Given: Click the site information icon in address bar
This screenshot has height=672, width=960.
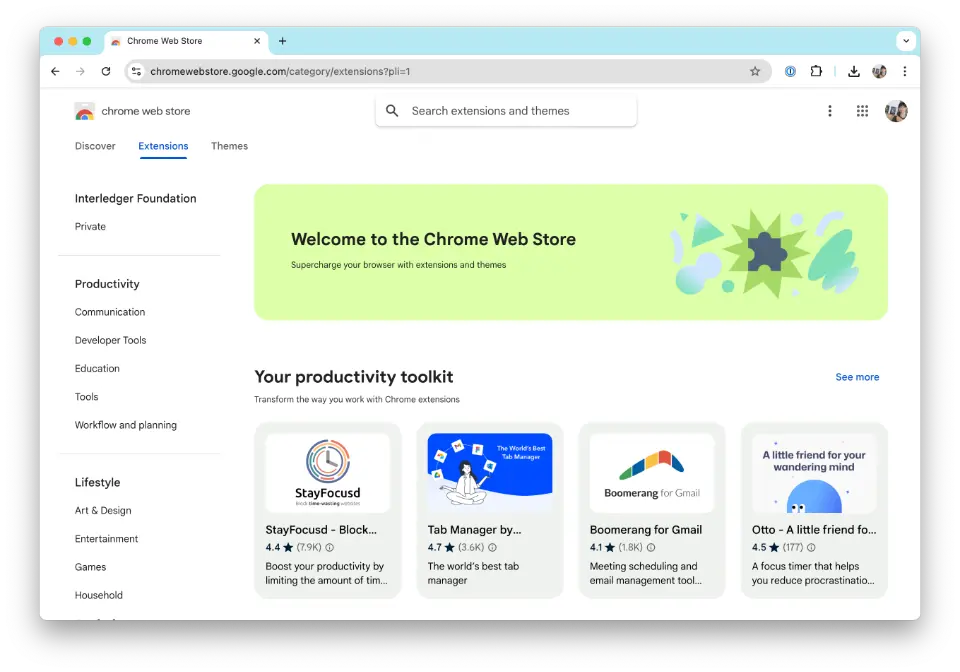Looking at the screenshot, I should [135, 71].
